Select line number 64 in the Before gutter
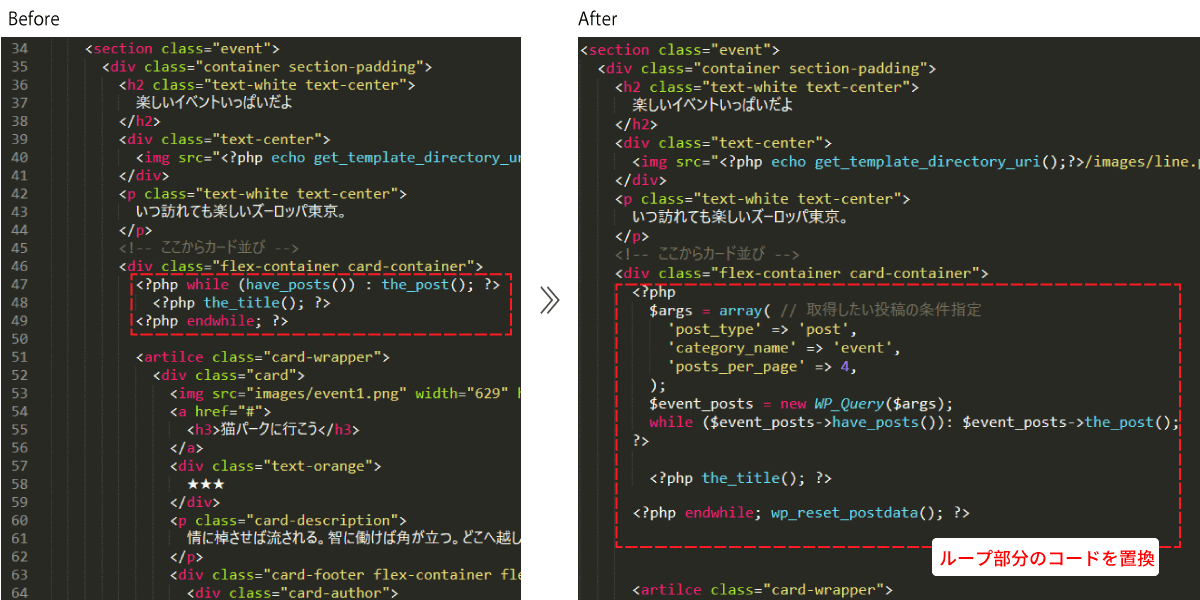 [x=18, y=593]
